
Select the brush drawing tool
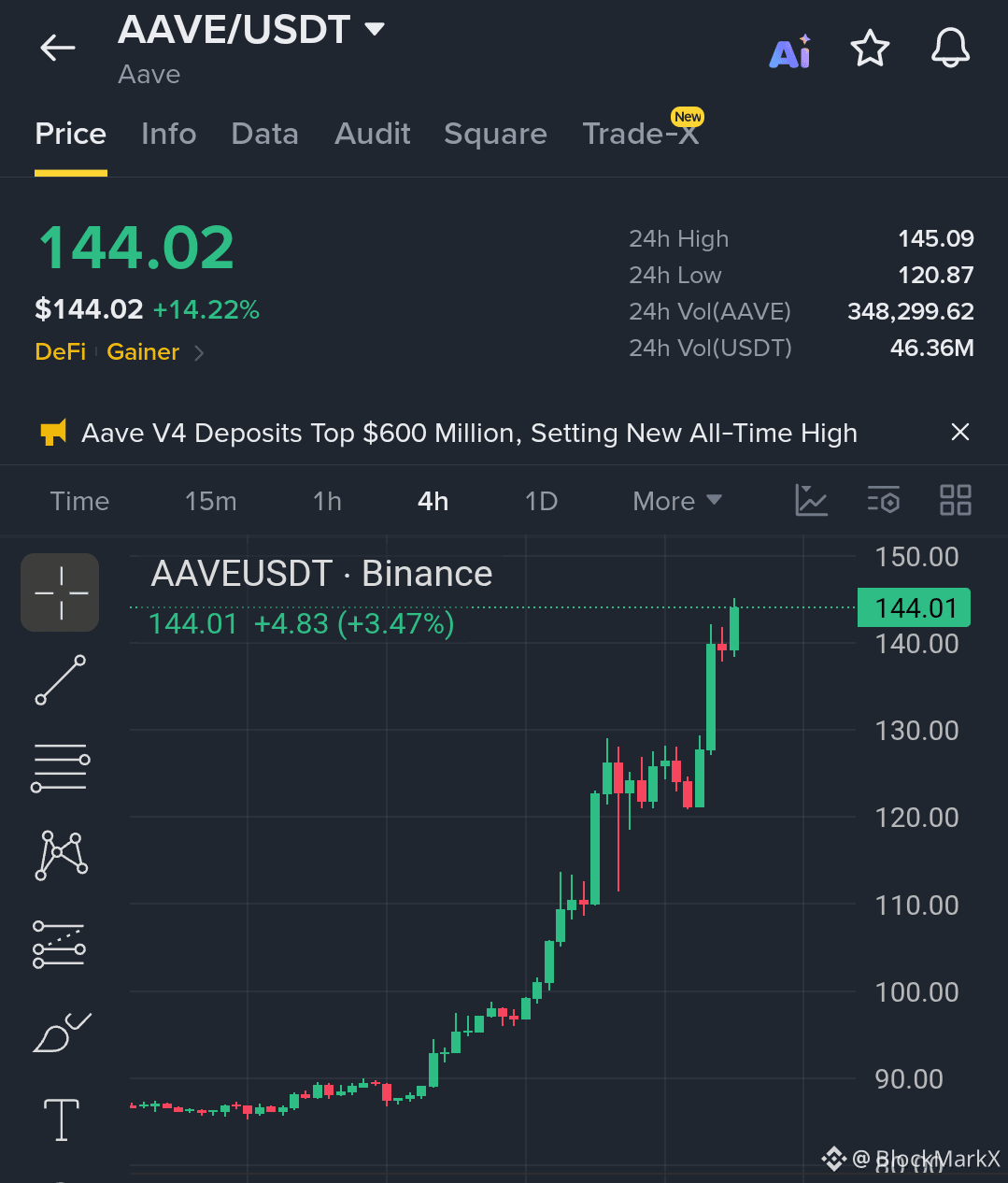click(x=61, y=1032)
